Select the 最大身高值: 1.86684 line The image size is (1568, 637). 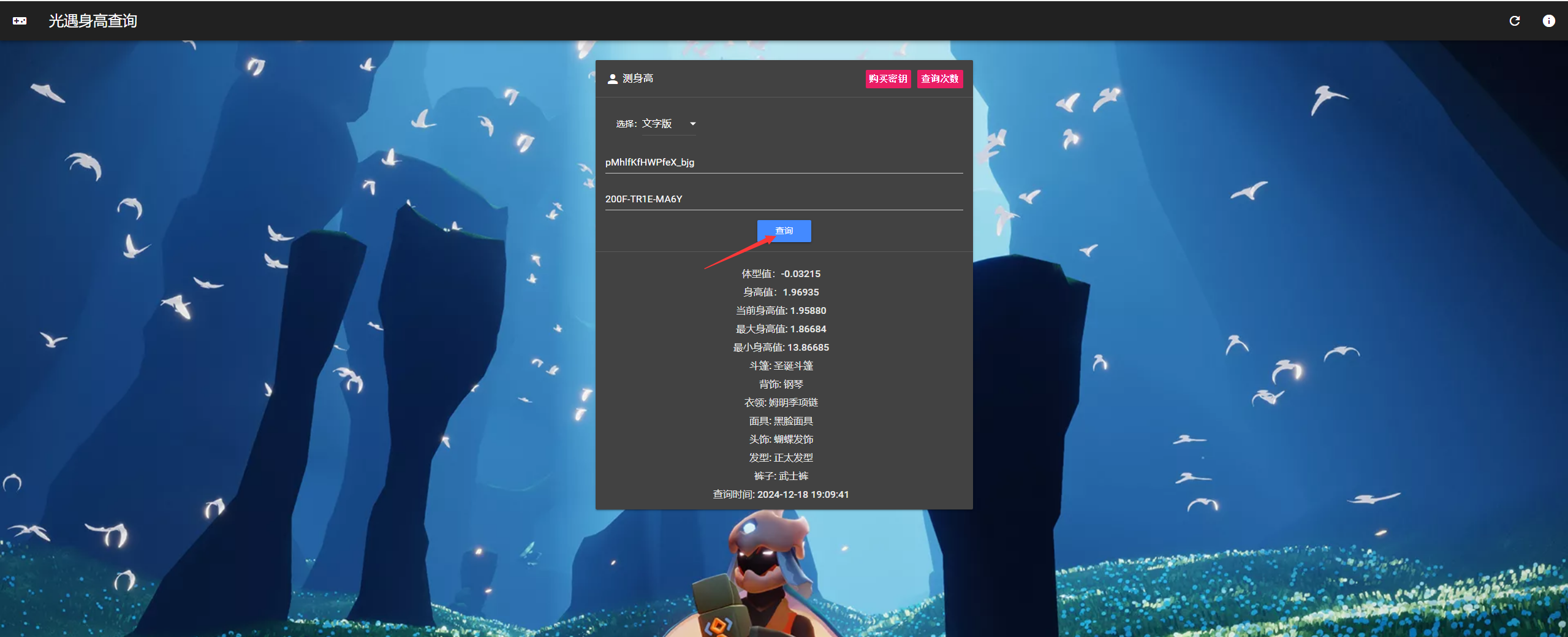tap(781, 329)
